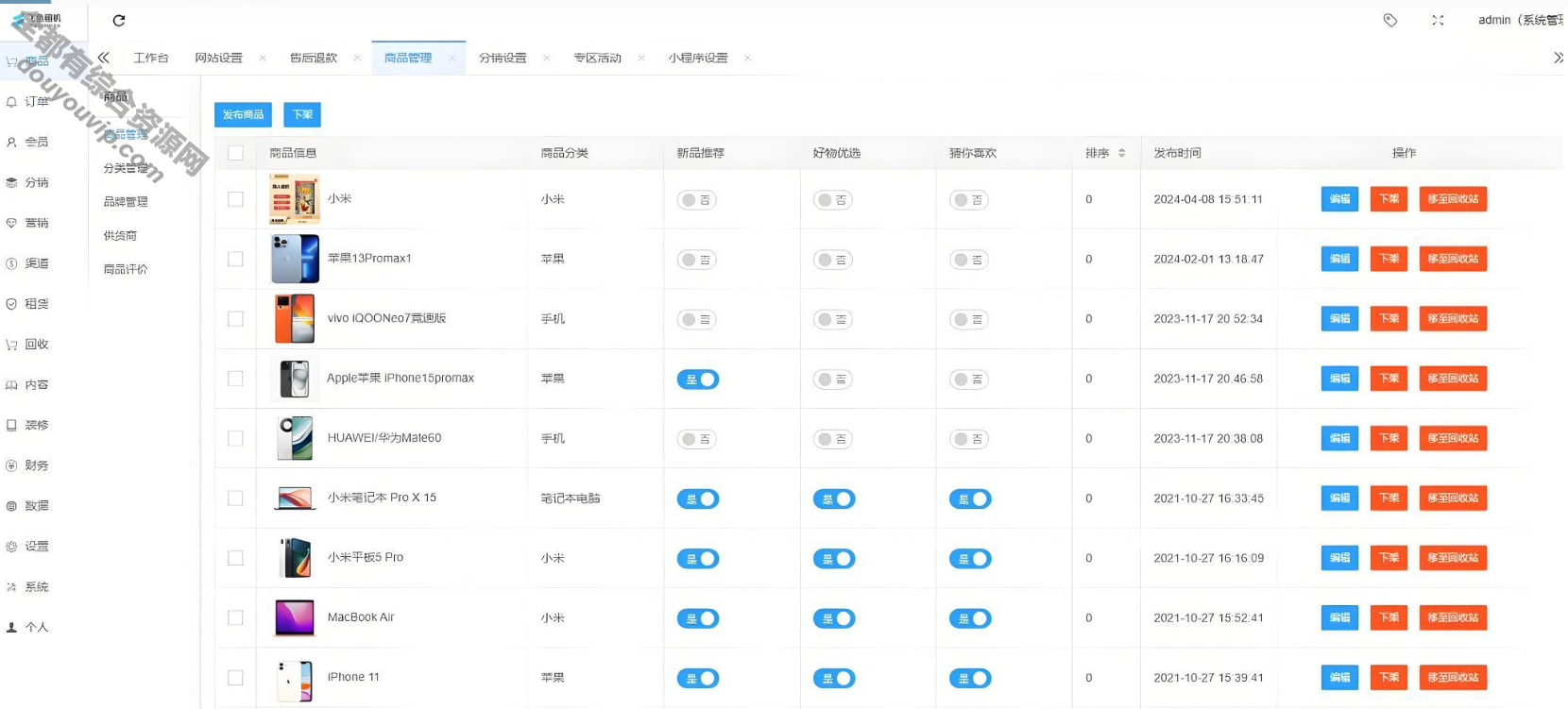Screen dimensions: 1568x709
Task: Click the HUAWEI/华为Mate60 product thumbnail
Action: (x=295, y=438)
